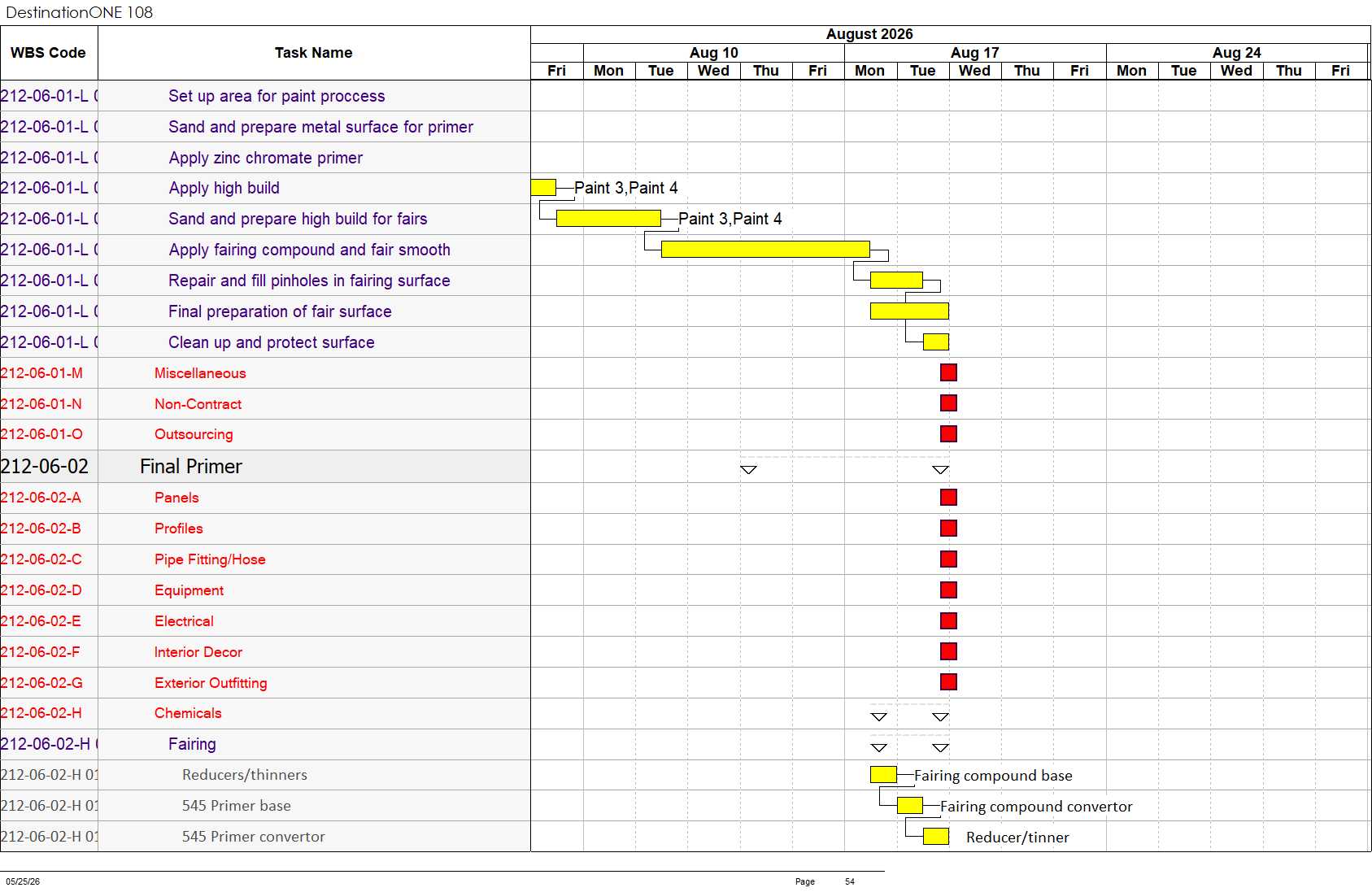The width and height of the screenshot is (1372, 892).
Task: Click the 'Aug 17' week header
Action: [975, 53]
